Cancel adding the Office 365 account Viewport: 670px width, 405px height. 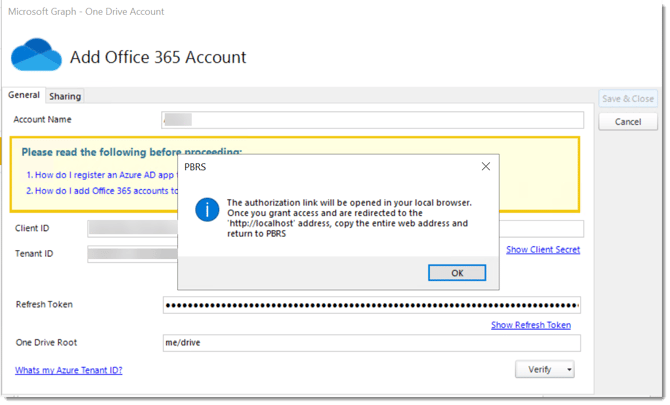point(628,122)
